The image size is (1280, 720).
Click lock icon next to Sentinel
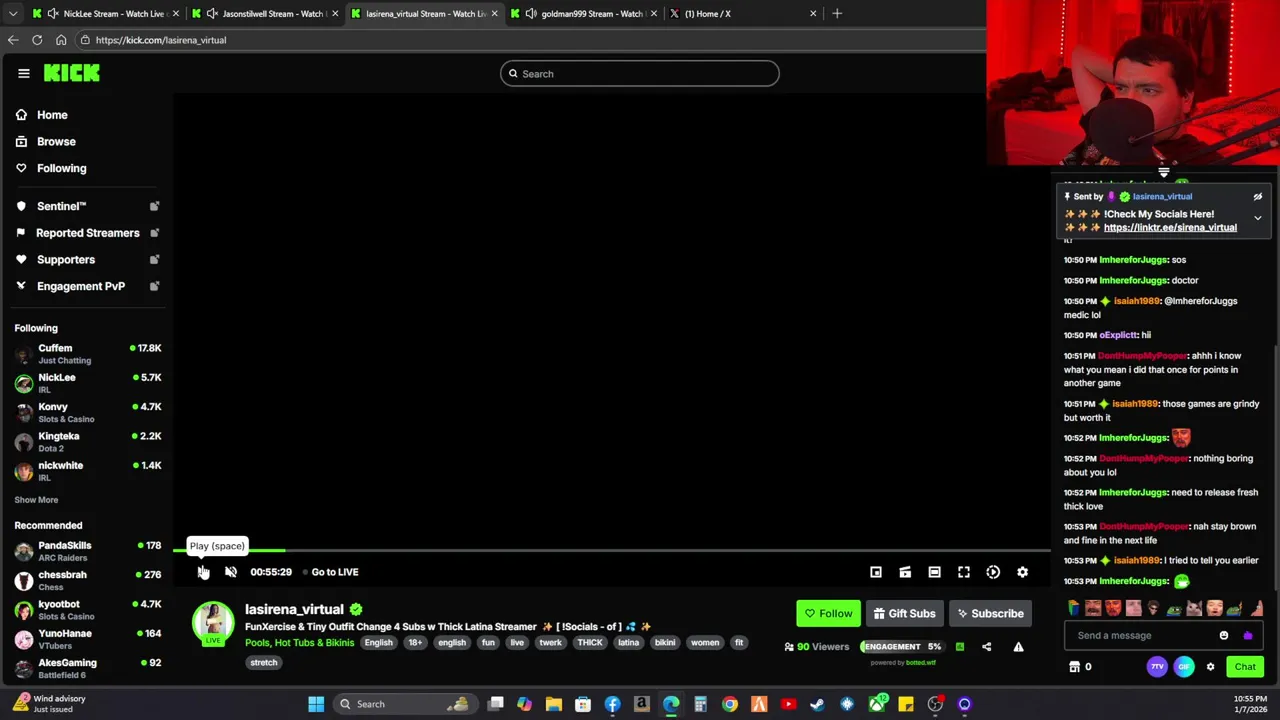pos(154,206)
